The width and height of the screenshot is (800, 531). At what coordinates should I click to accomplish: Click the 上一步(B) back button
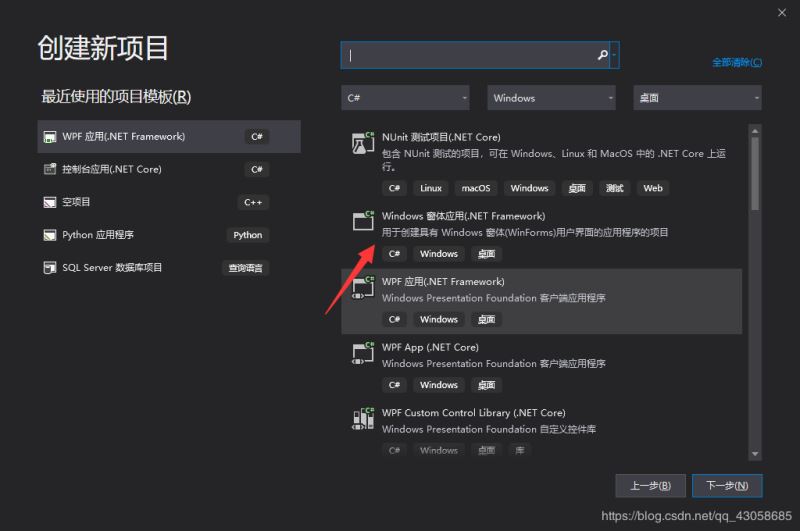point(651,486)
